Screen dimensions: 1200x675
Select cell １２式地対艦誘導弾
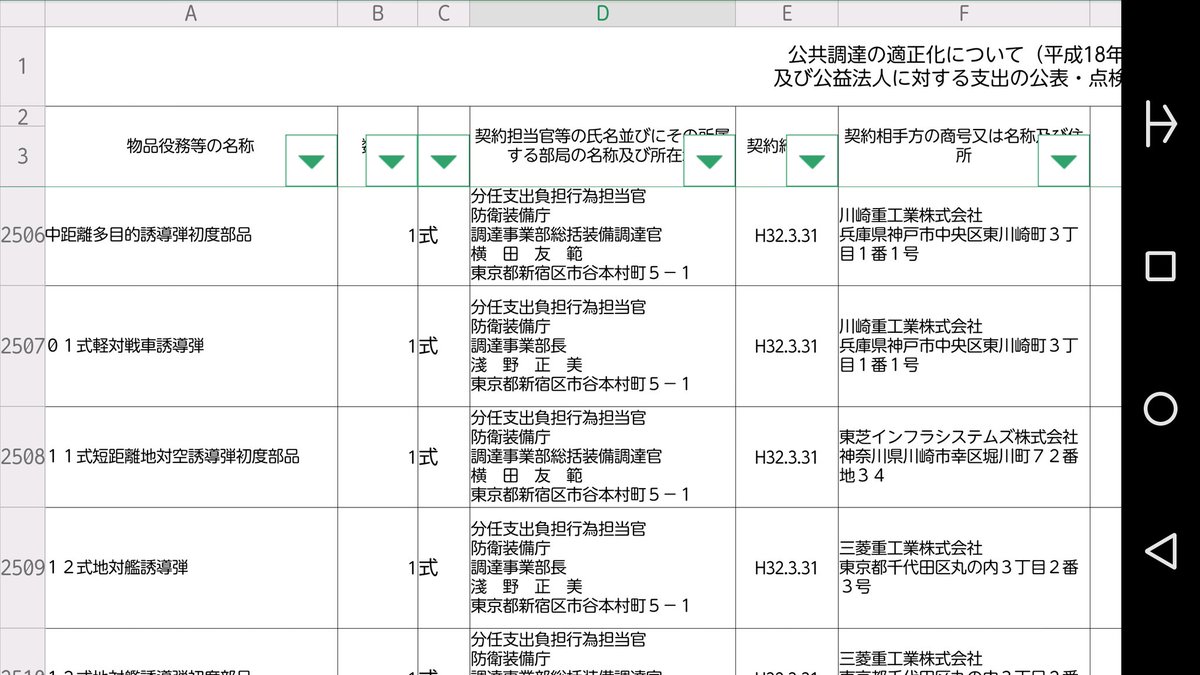point(191,568)
